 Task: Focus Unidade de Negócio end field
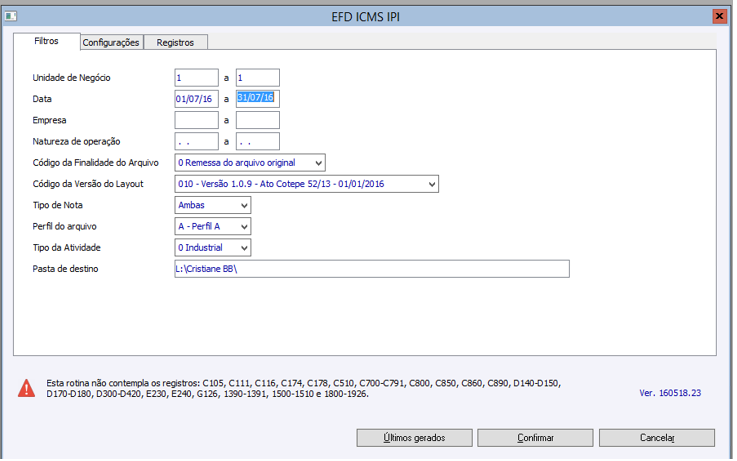258,78
